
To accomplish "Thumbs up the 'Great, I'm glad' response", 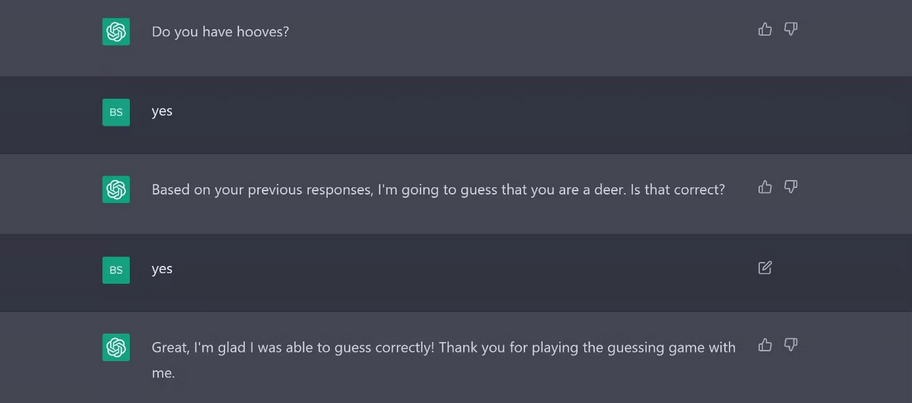I will coord(765,345).
